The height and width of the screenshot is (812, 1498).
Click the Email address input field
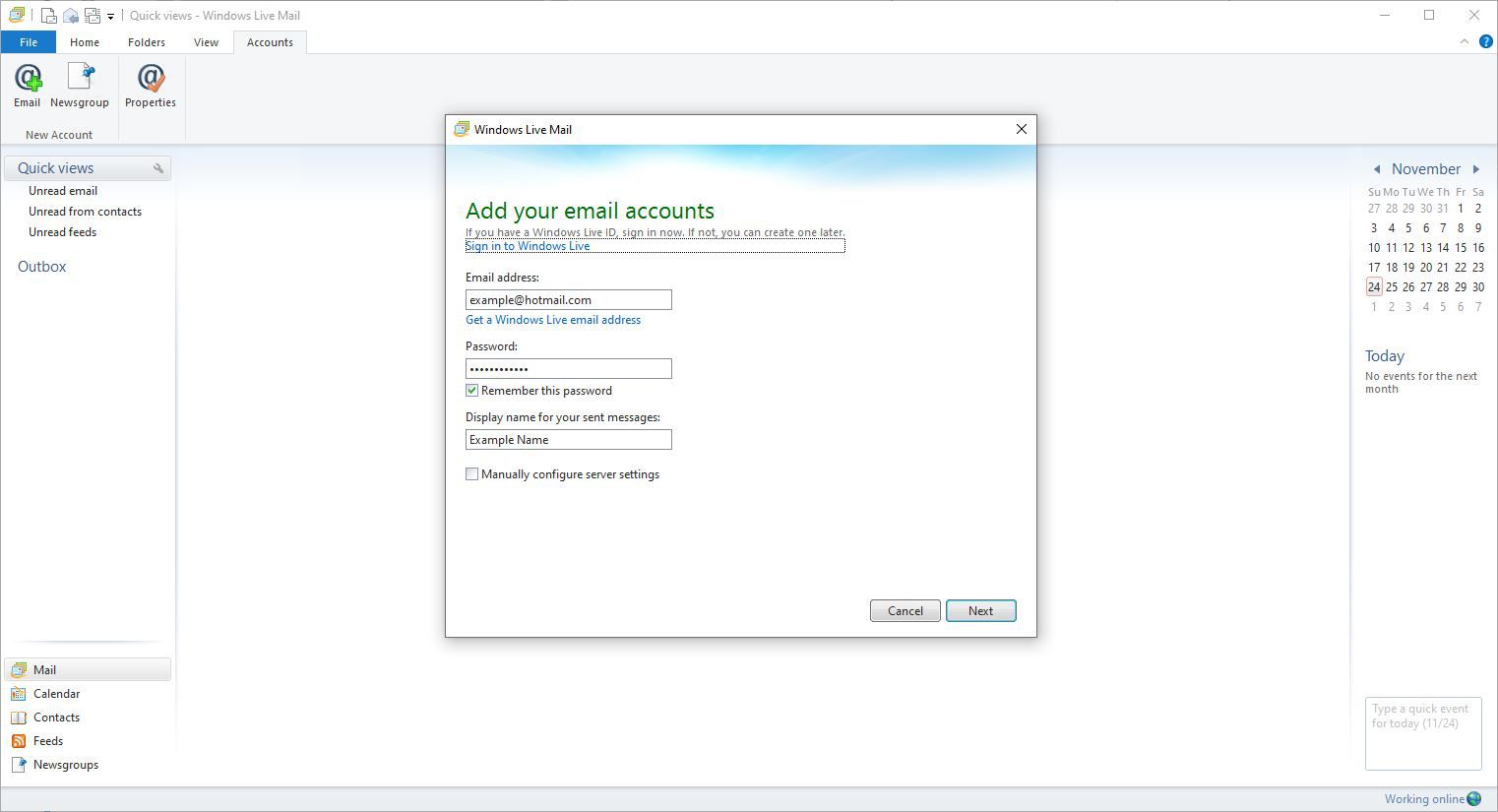pos(569,300)
